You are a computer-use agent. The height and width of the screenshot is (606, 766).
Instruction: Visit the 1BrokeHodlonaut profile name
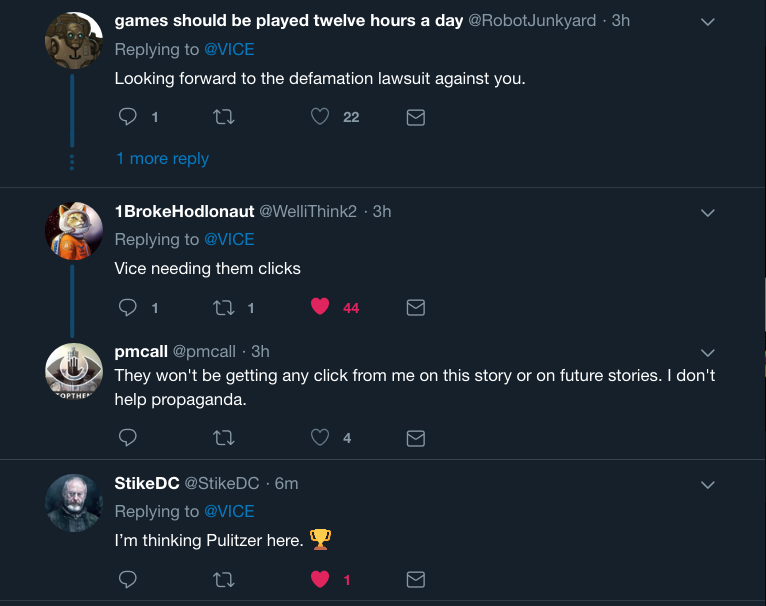click(x=184, y=211)
